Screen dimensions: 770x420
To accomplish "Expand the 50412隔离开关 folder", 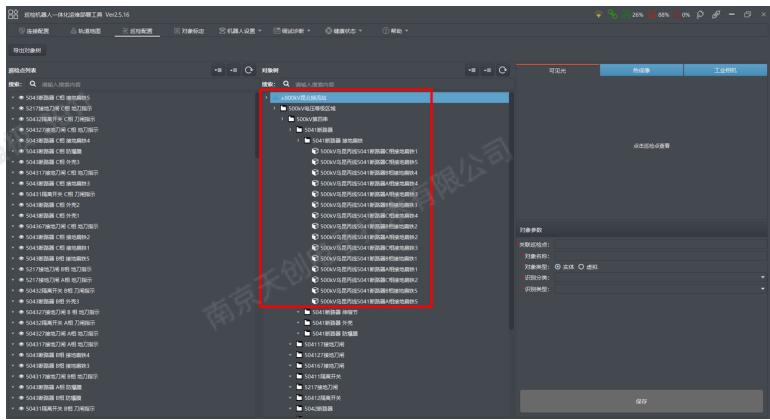I will coord(291,398).
